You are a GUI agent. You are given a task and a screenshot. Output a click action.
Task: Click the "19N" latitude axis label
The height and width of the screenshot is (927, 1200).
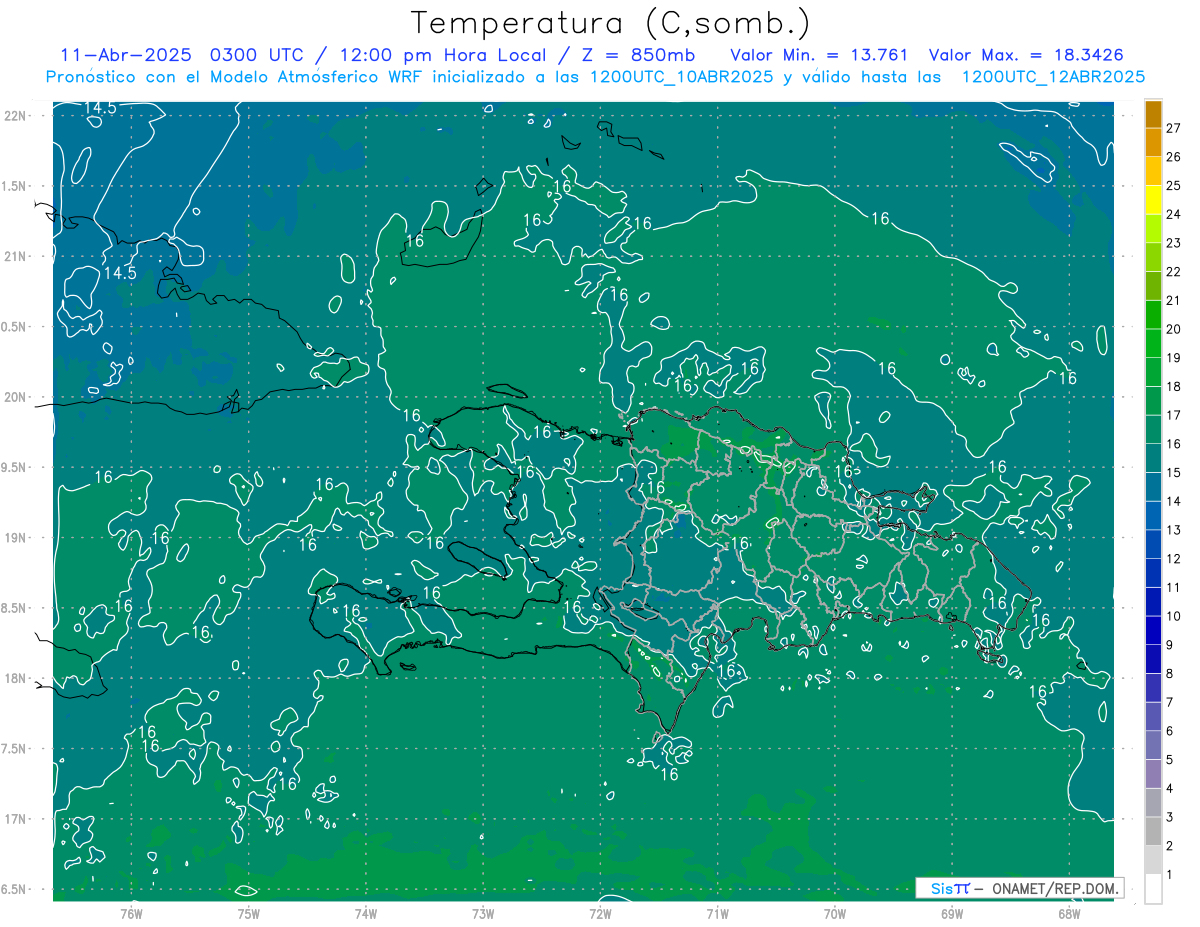[17, 538]
